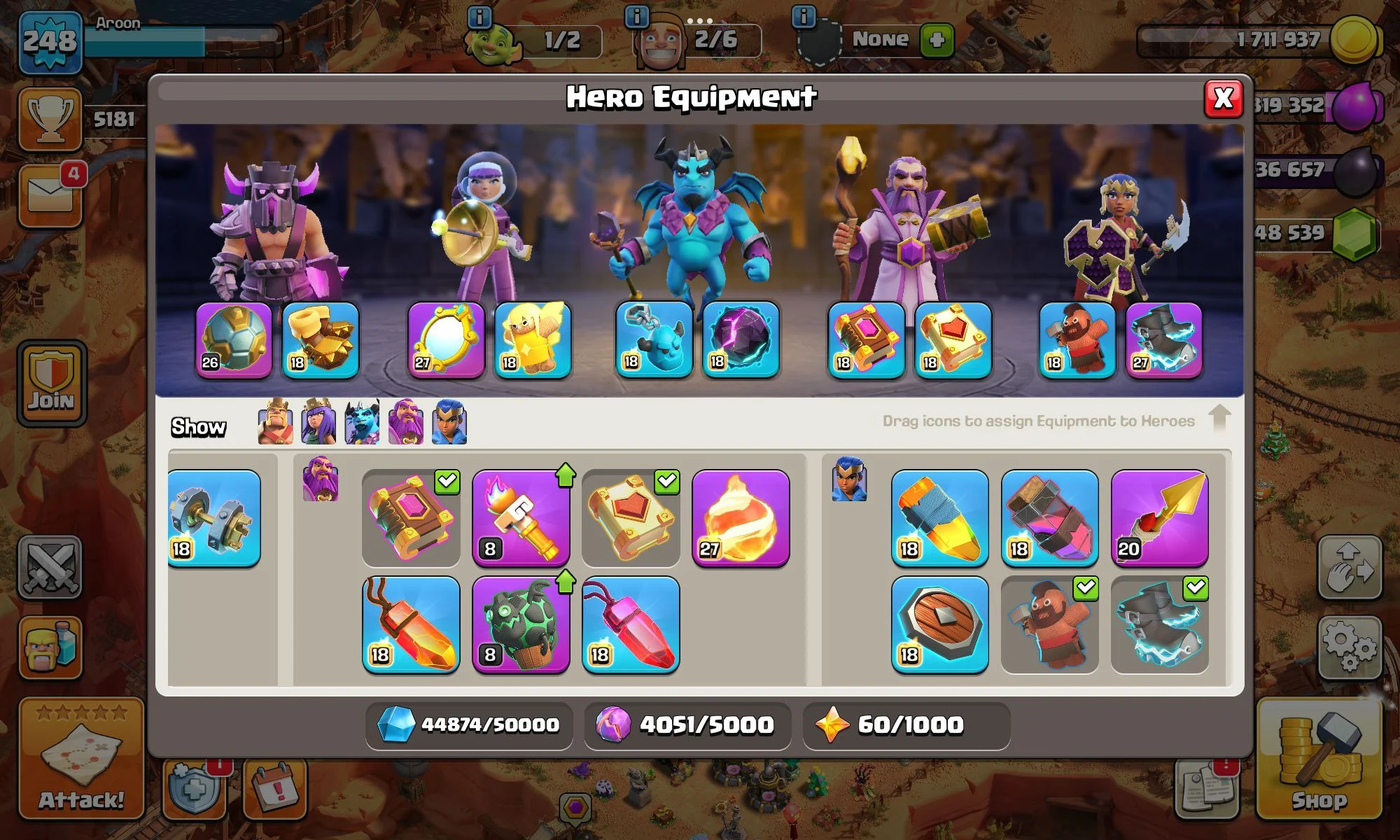Tap the Magic Mirror slot on Archer Queen
Viewport: 1400px width, 840px height.
(446, 340)
